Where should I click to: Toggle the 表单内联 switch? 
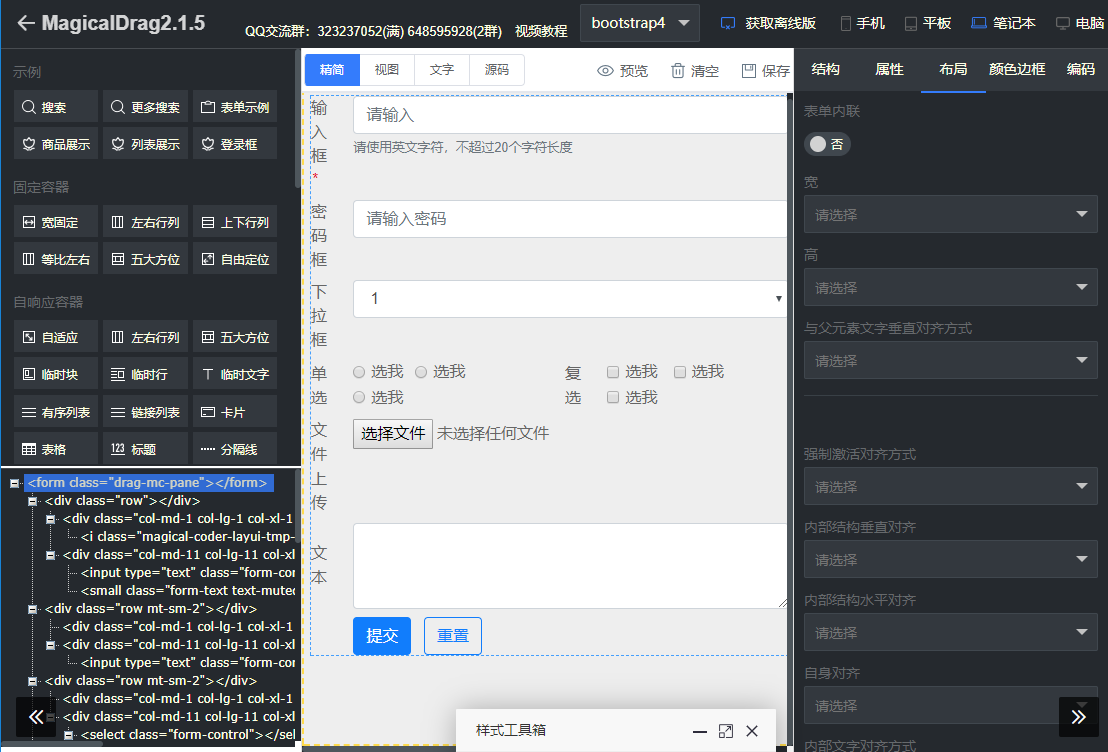click(826, 143)
